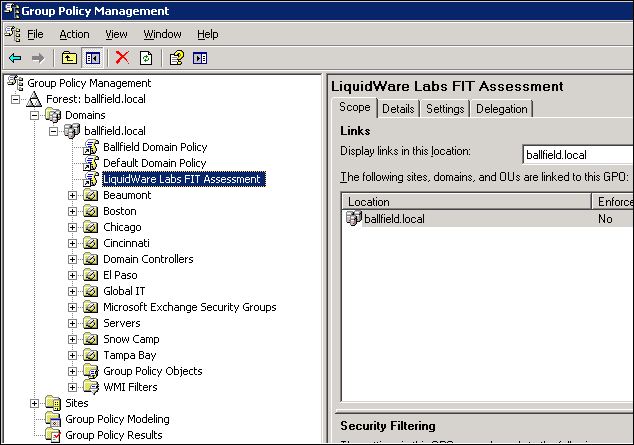Open the Help toolbar icon

coord(176,58)
